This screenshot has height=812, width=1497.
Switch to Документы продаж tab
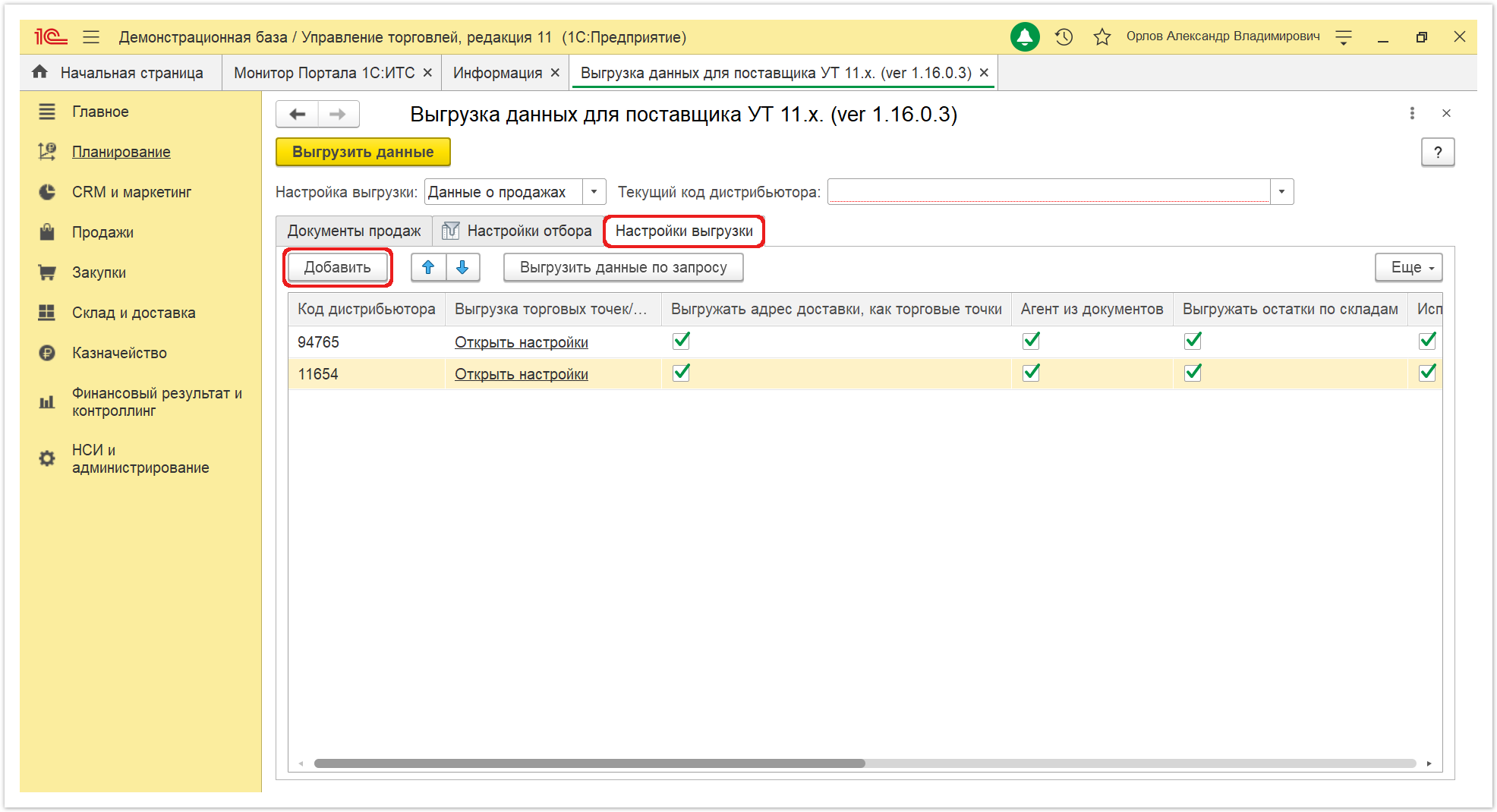pyautogui.click(x=354, y=231)
